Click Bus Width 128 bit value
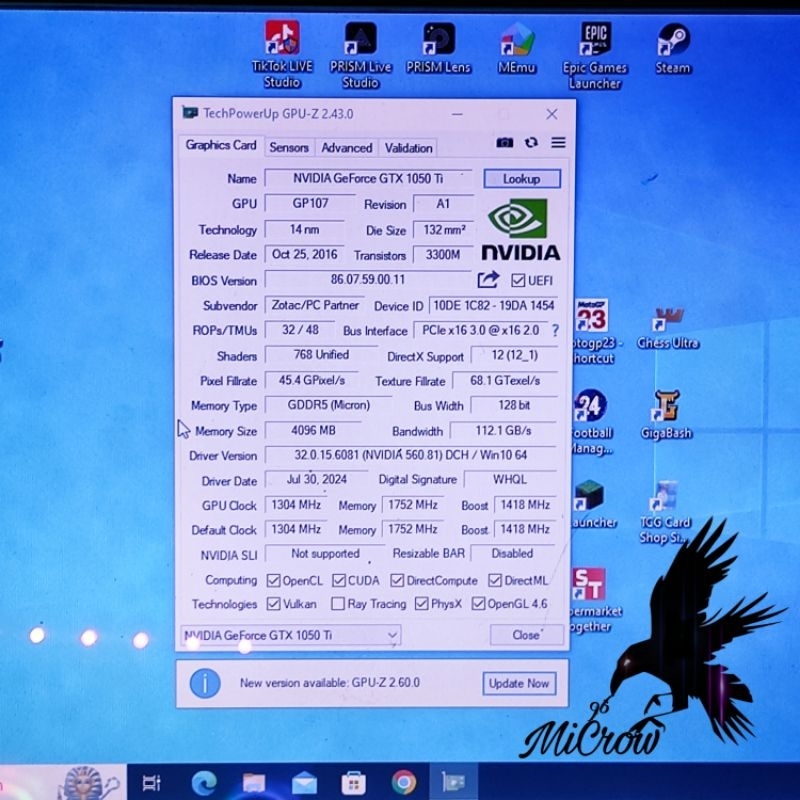This screenshot has width=800, height=800. pos(514,406)
